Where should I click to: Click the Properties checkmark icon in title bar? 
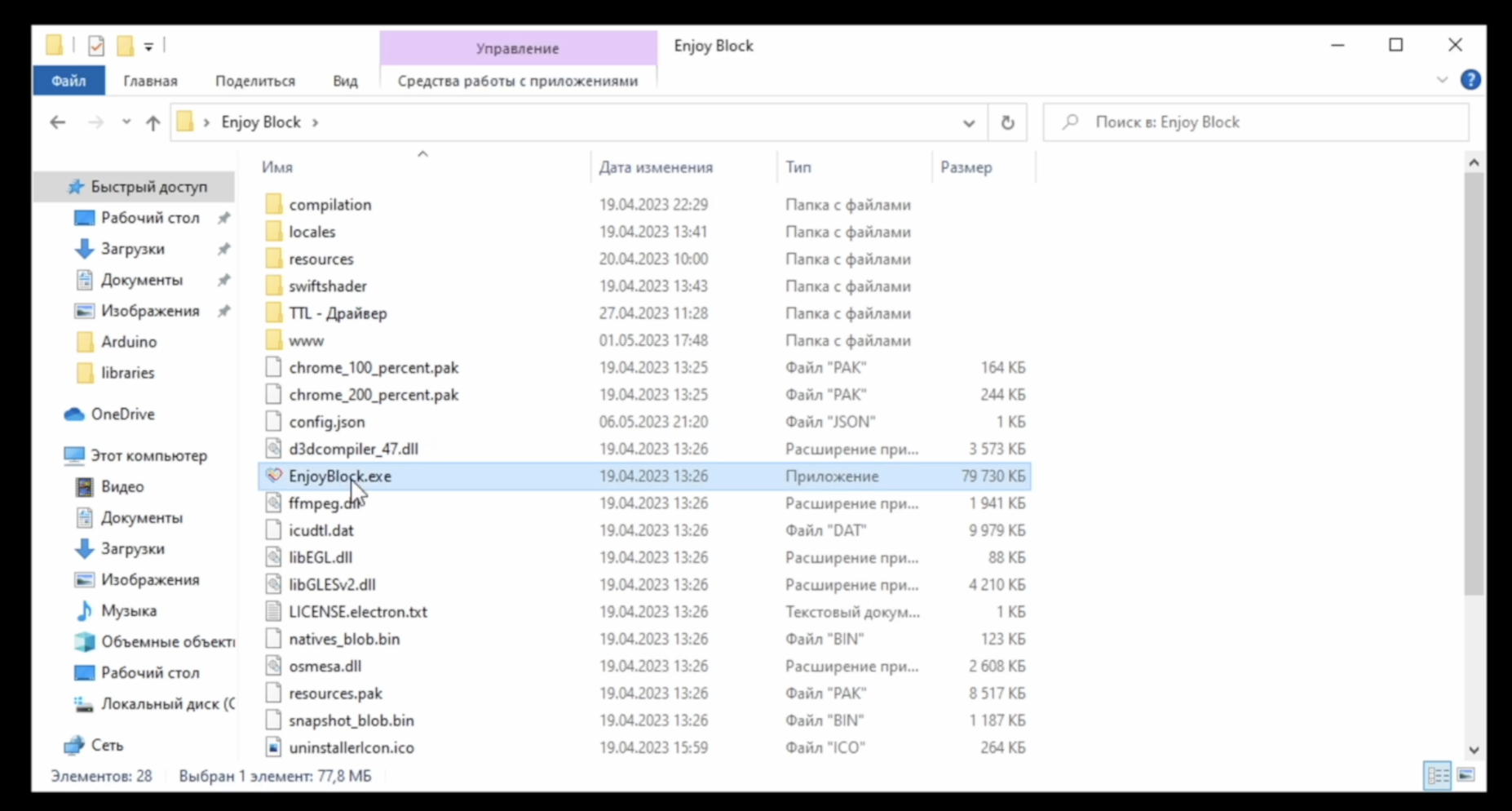(96, 46)
